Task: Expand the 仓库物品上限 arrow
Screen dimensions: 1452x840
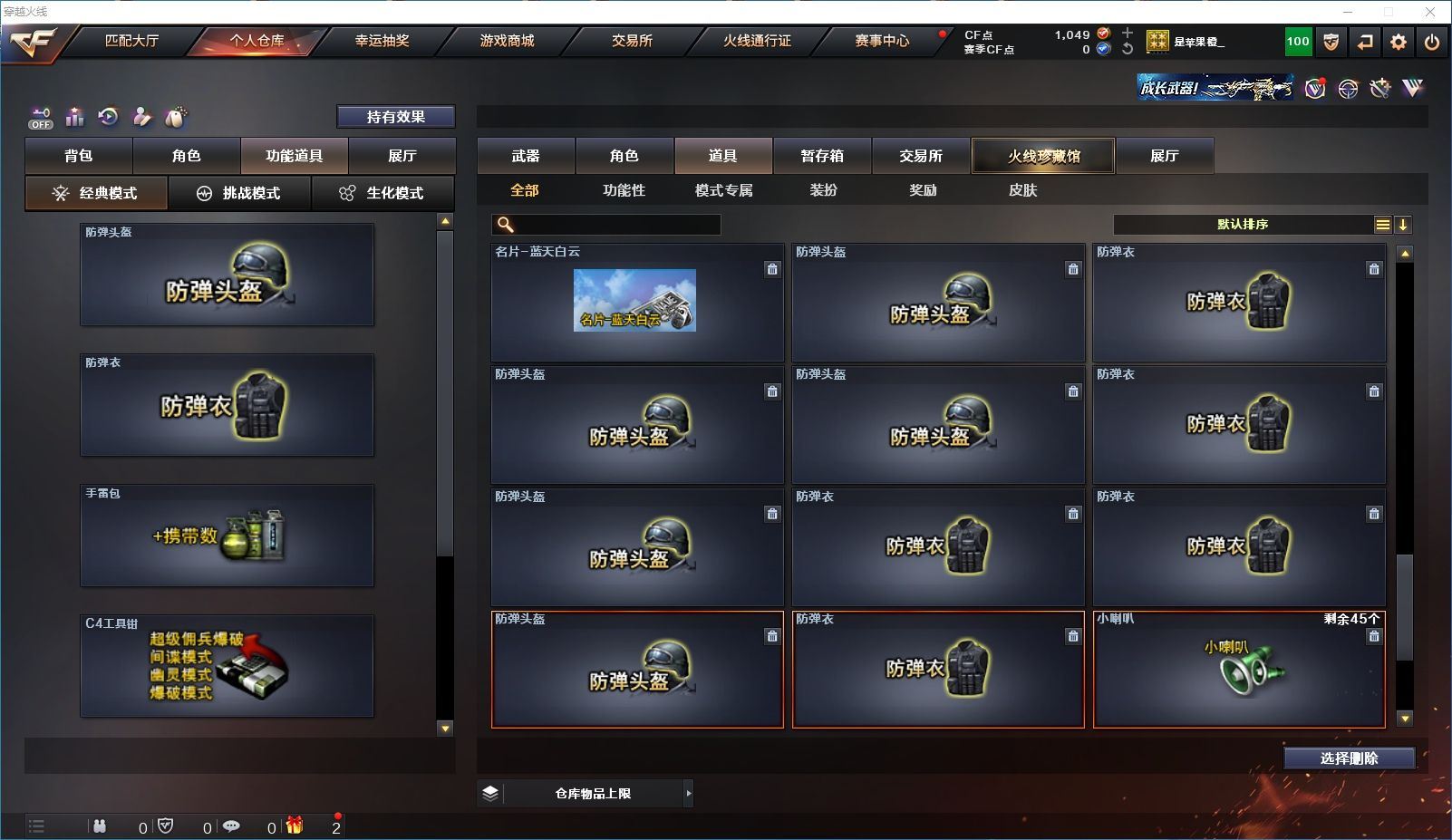Action: [688, 793]
